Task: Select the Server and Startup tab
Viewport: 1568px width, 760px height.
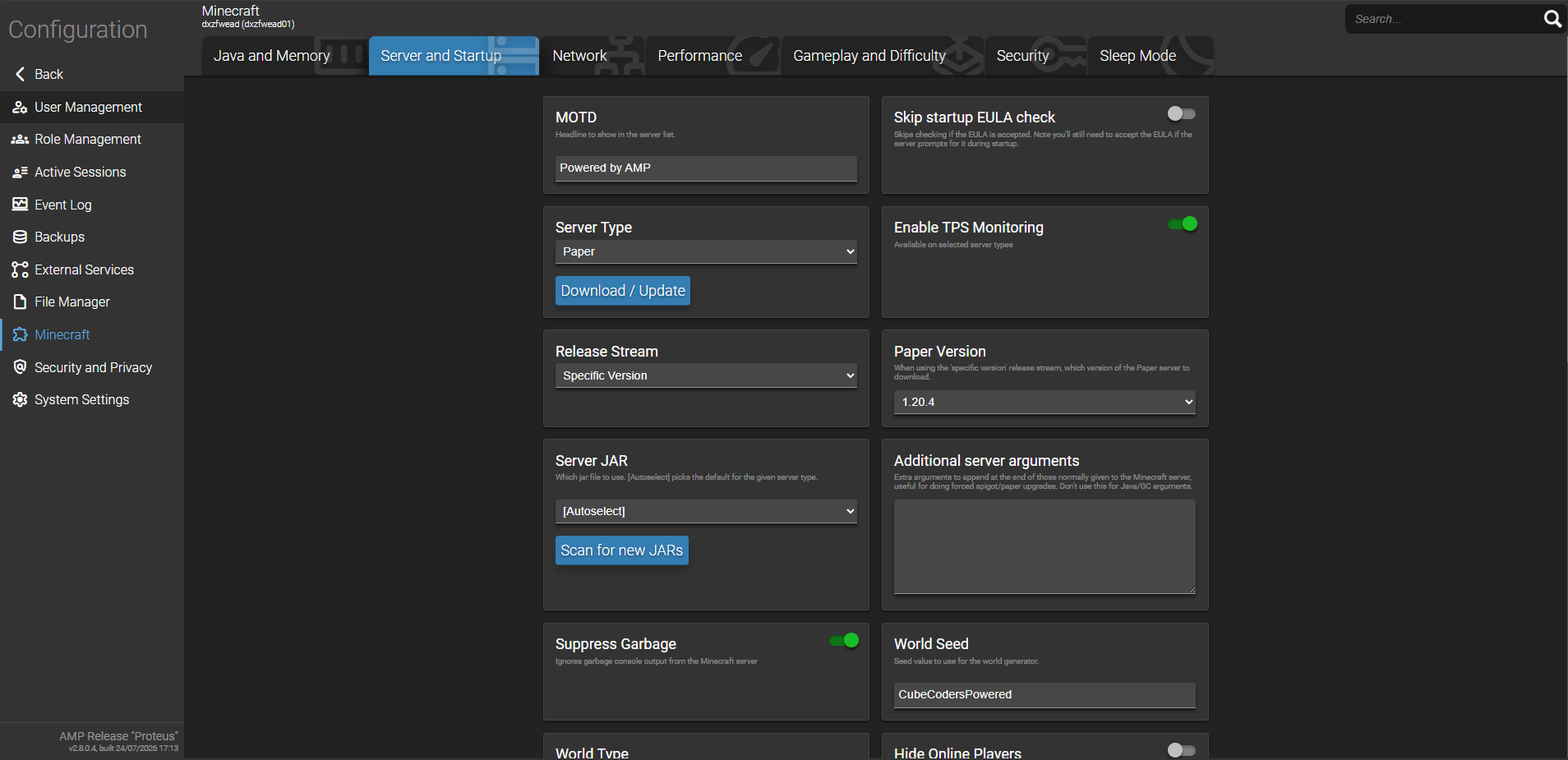Action: [x=454, y=56]
